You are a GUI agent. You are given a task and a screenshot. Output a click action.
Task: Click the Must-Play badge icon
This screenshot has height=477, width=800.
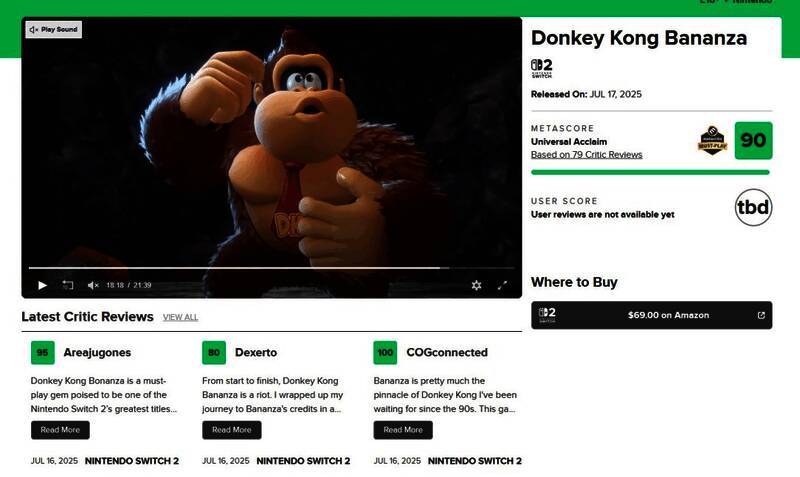click(712, 140)
